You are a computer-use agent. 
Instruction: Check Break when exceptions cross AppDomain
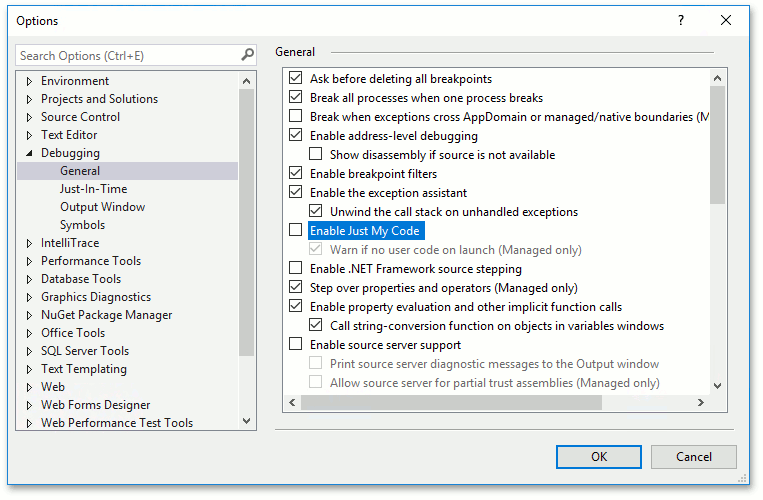pos(295,116)
